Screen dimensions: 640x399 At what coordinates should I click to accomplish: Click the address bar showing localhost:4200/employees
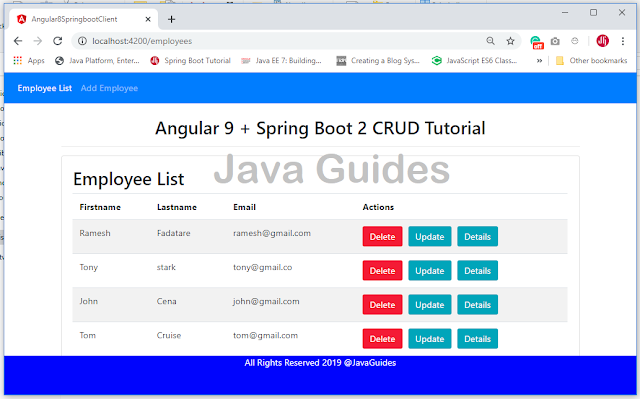(282, 41)
